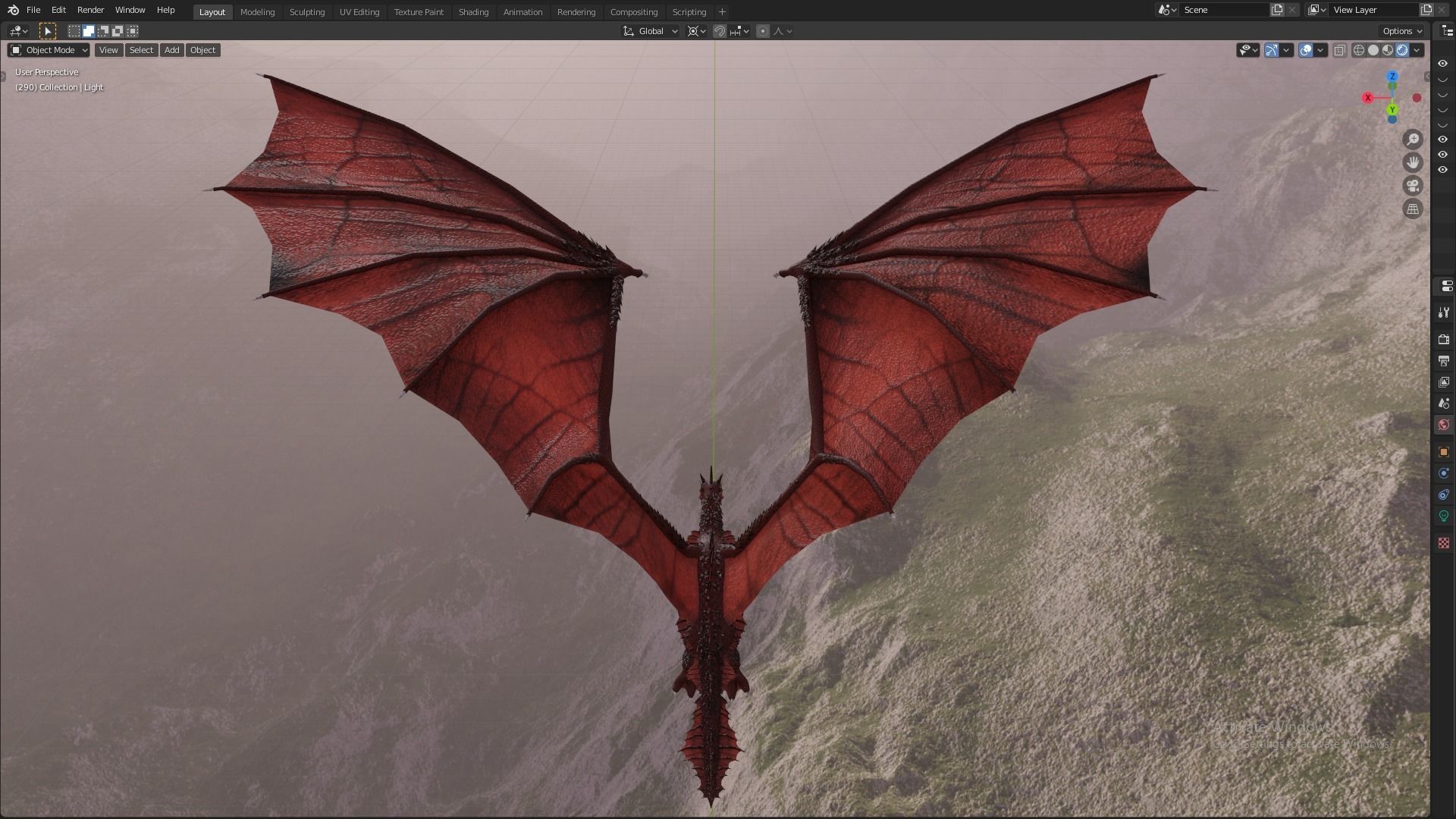Switch to the Animation workspace tab

[522, 12]
